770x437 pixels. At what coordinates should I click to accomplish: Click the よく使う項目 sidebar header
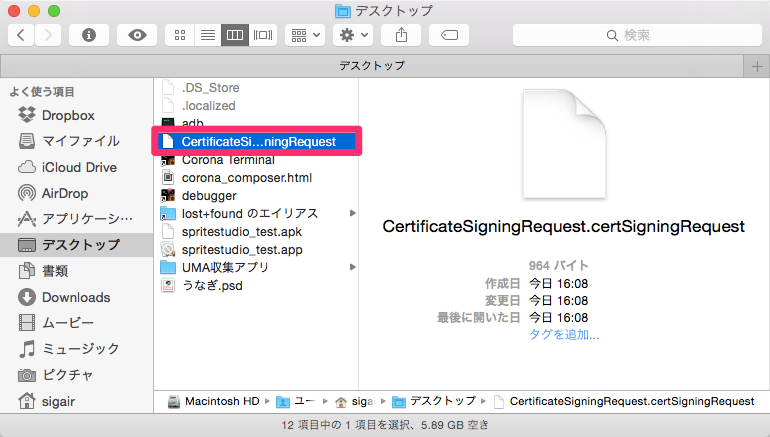click(42, 92)
